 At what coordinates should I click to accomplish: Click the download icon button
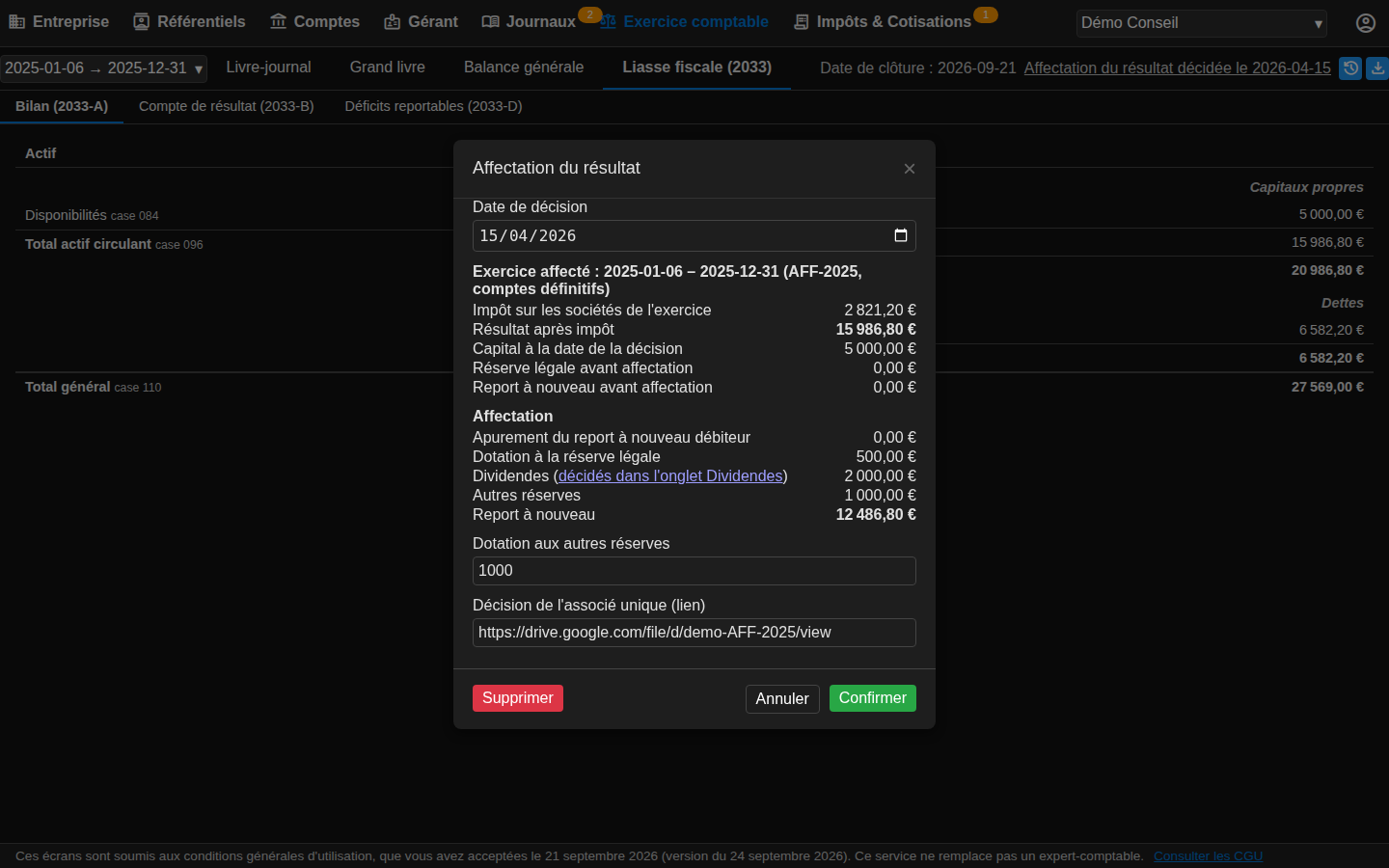pyautogui.click(x=1377, y=68)
